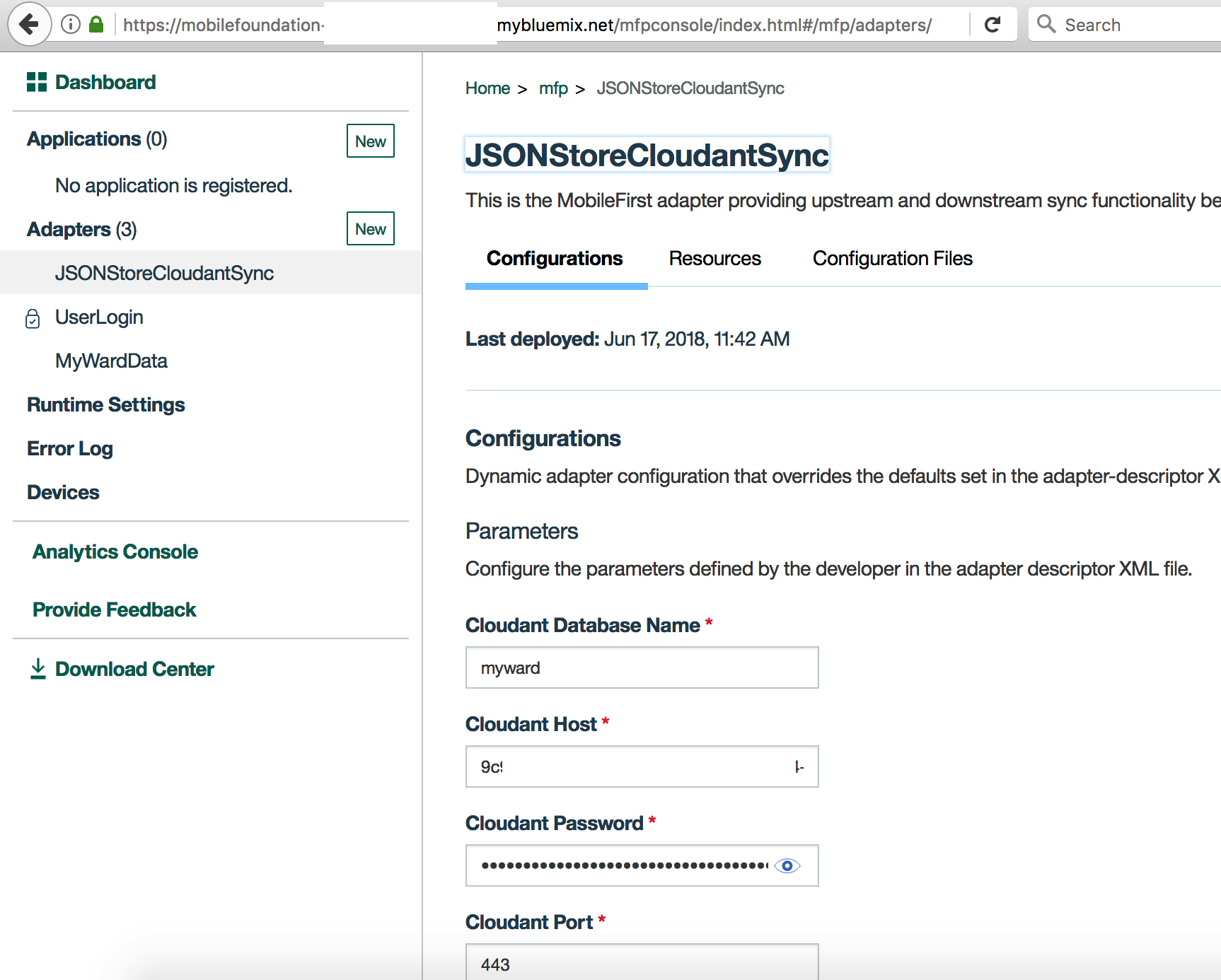Open the Download Center link
This screenshot has height=980, width=1221.
pos(134,669)
